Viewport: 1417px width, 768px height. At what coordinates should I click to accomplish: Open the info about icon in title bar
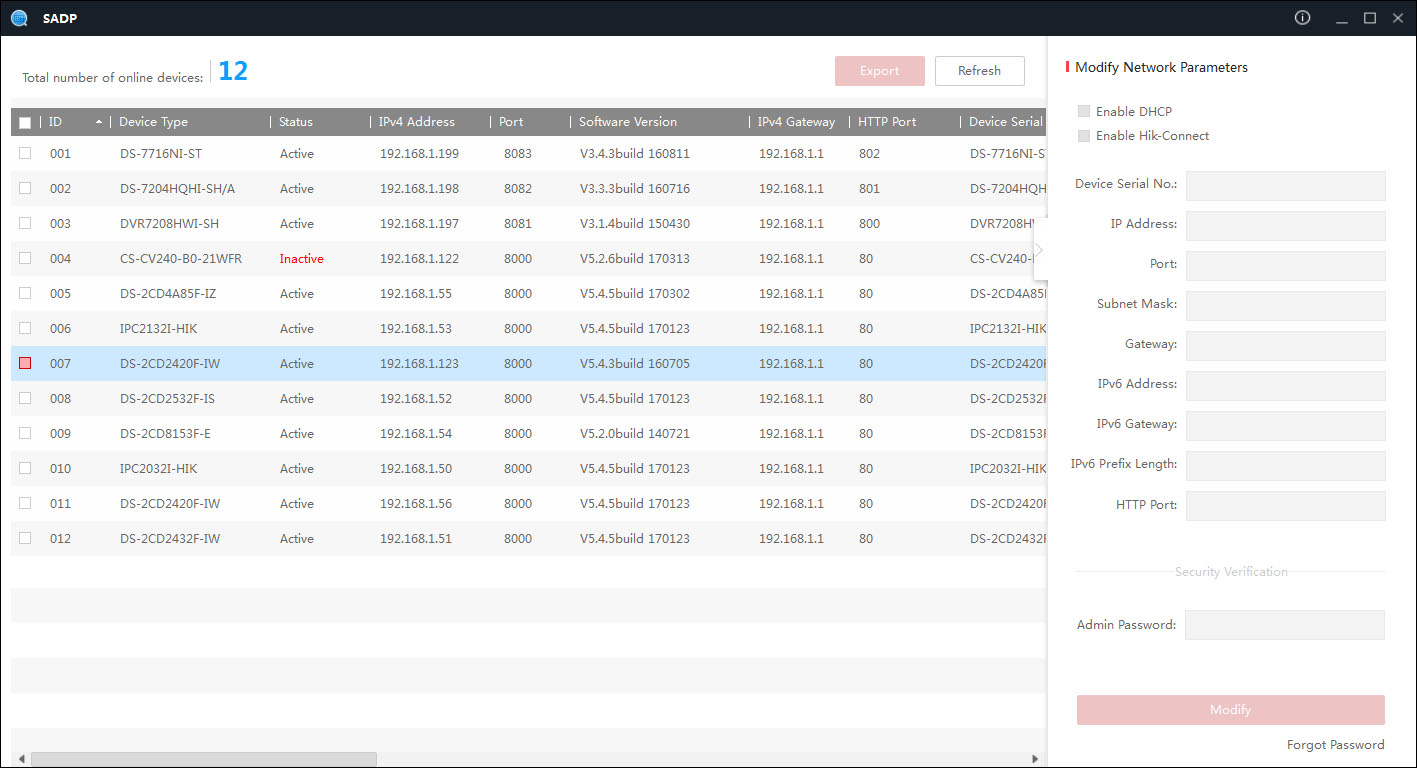click(1302, 18)
